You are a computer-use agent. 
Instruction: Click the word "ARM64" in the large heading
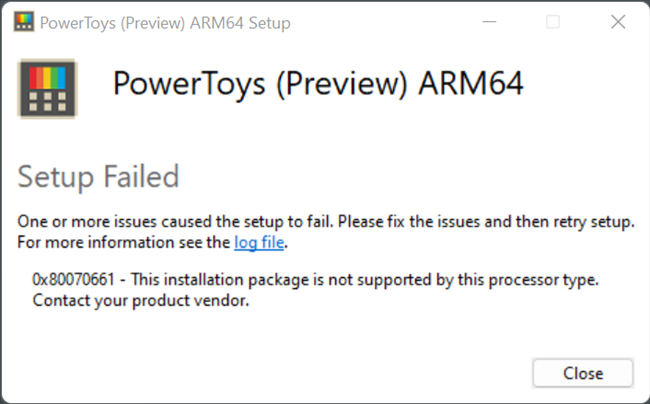[473, 84]
